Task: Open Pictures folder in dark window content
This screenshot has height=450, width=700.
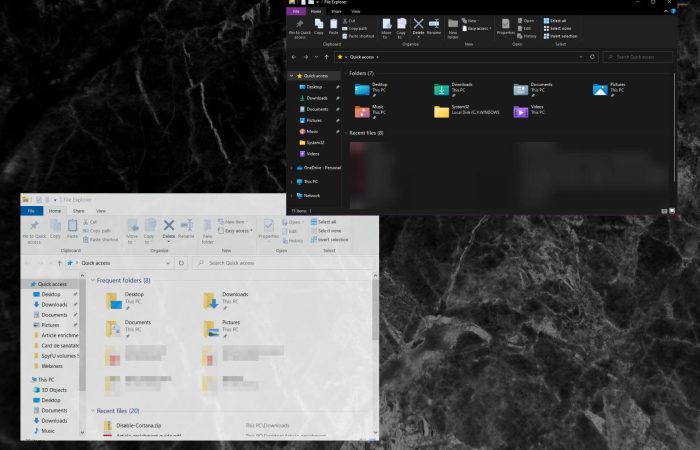Action: (609, 90)
